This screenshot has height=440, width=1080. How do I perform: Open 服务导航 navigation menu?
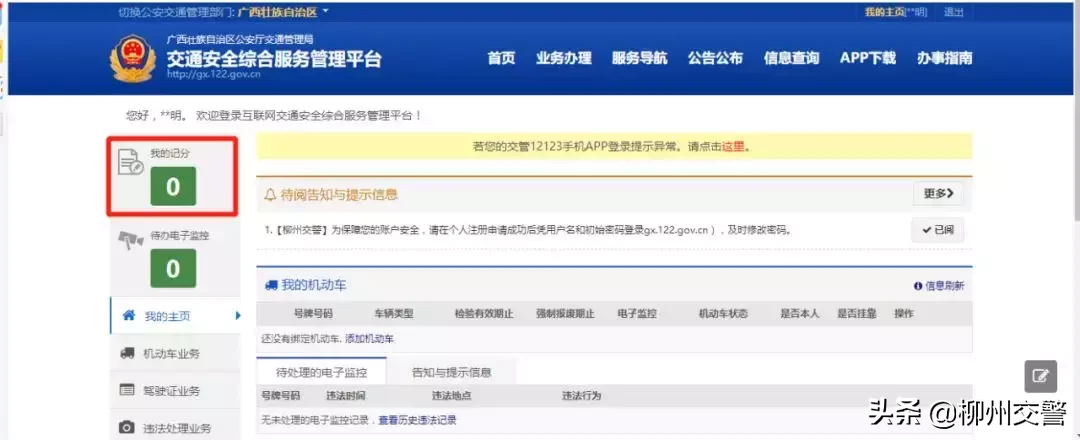click(x=639, y=59)
